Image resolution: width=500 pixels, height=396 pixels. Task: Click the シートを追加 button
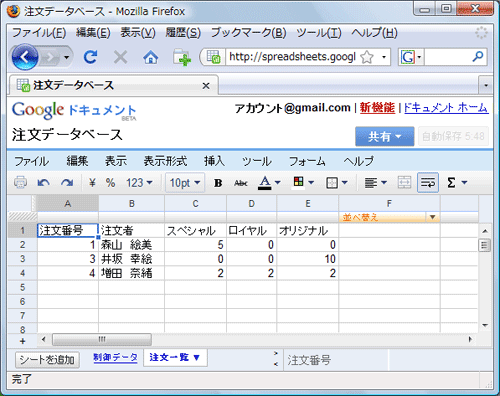47,360
